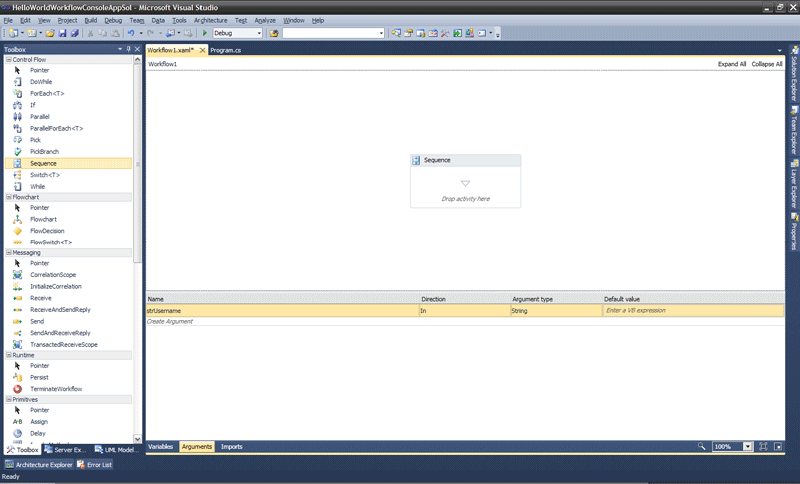
Task: Collapse the Control Flow toolbox group
Action: (x=9, y=60)
